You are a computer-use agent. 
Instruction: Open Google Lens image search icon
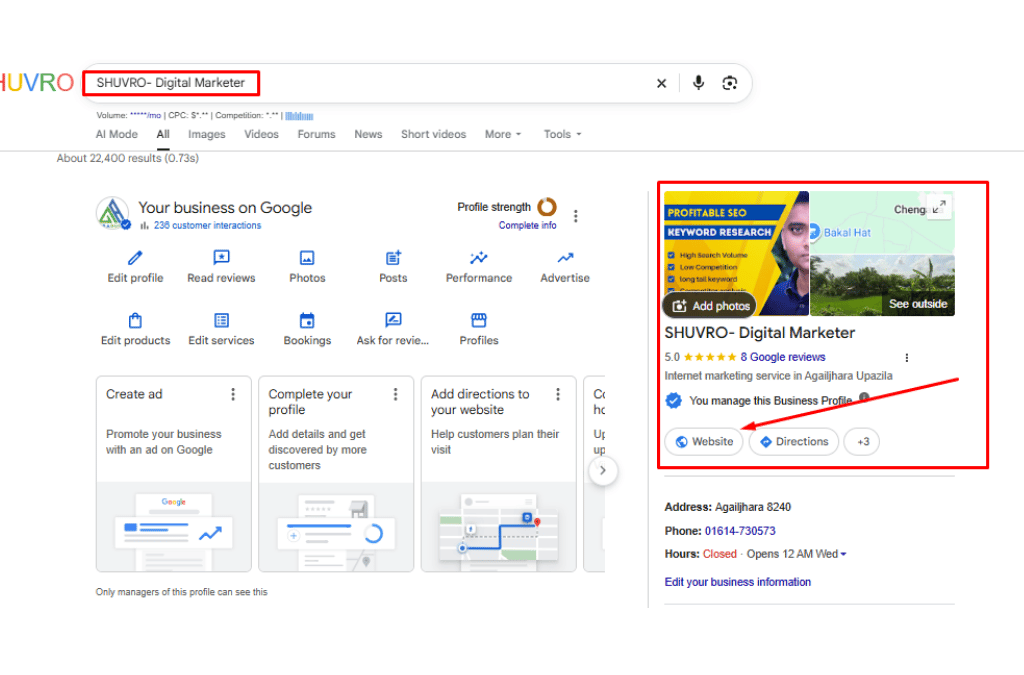(x=729, y=83)
